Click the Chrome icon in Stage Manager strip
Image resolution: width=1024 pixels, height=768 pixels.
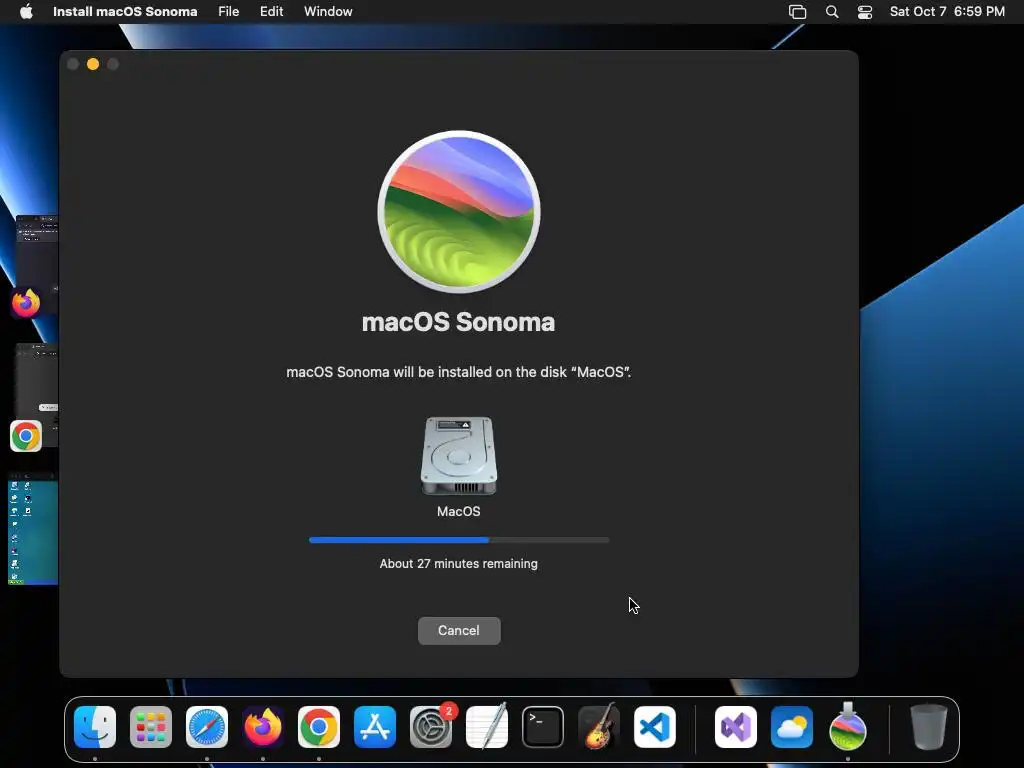point(26,436)
